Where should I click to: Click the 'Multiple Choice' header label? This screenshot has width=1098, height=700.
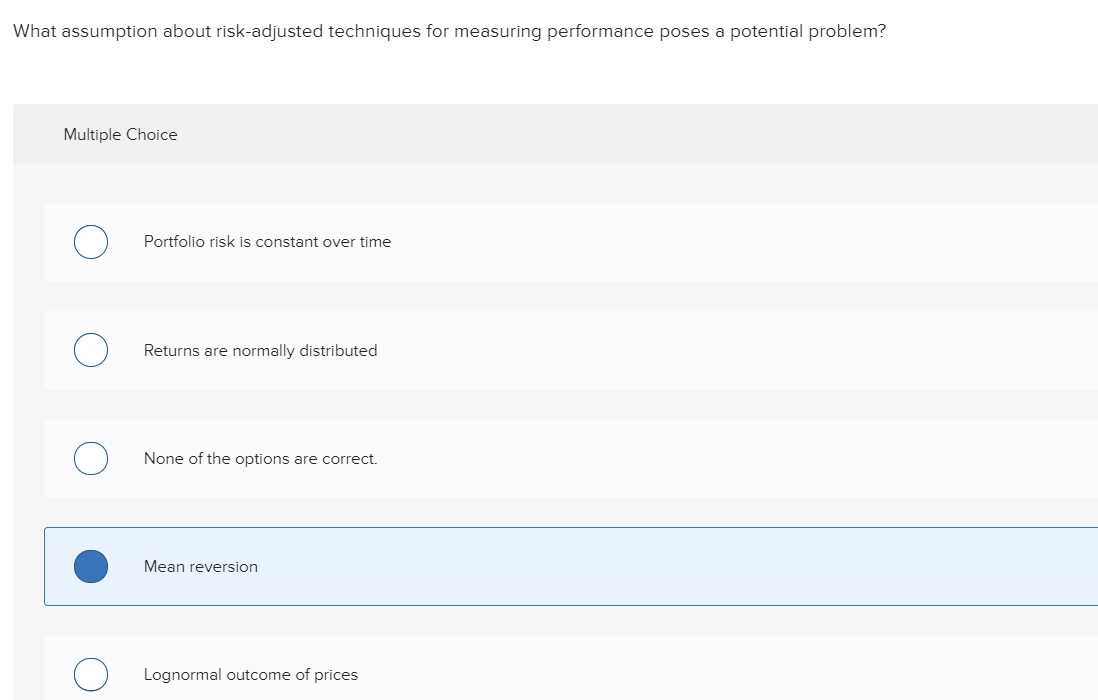[x=120, y=134]
